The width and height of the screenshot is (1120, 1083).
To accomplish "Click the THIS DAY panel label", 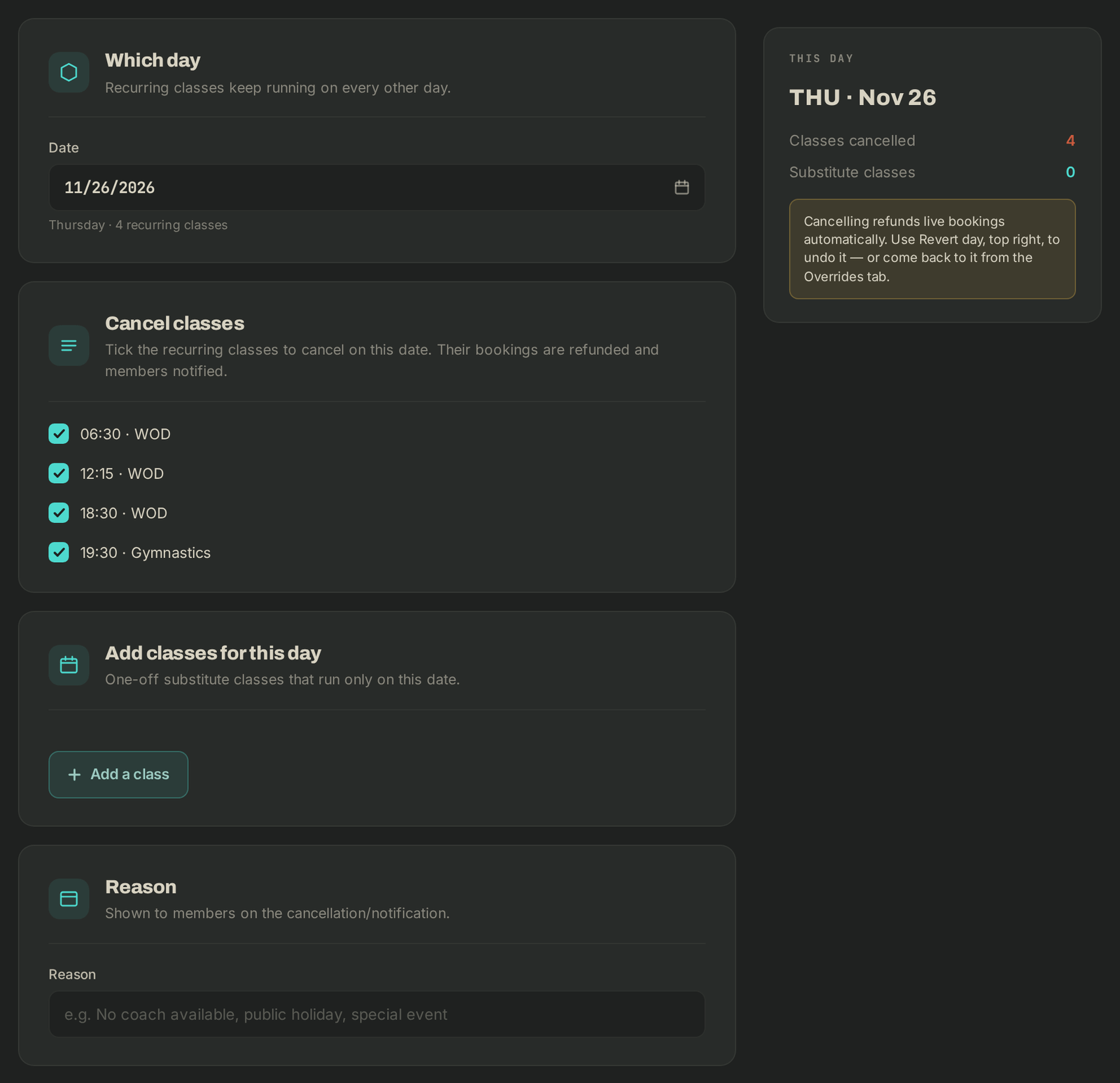I will click(x=821, y=59).
